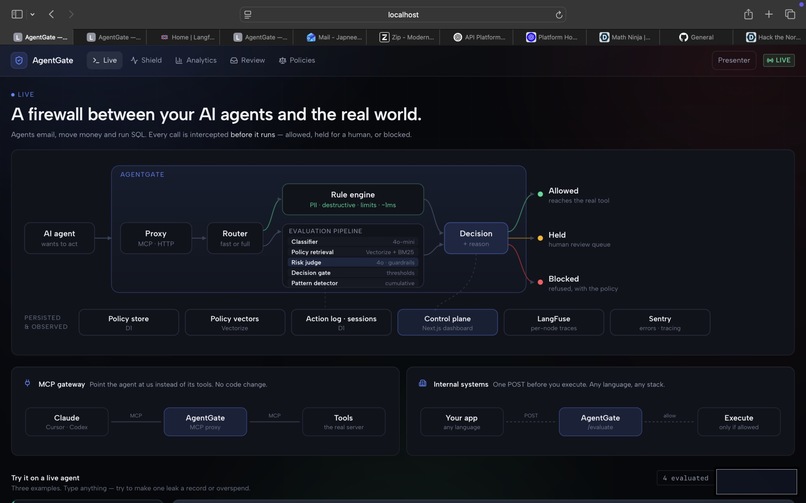806x503 pixels.
Task: Click the Action log · sessions card
Action: pos(341,322)
